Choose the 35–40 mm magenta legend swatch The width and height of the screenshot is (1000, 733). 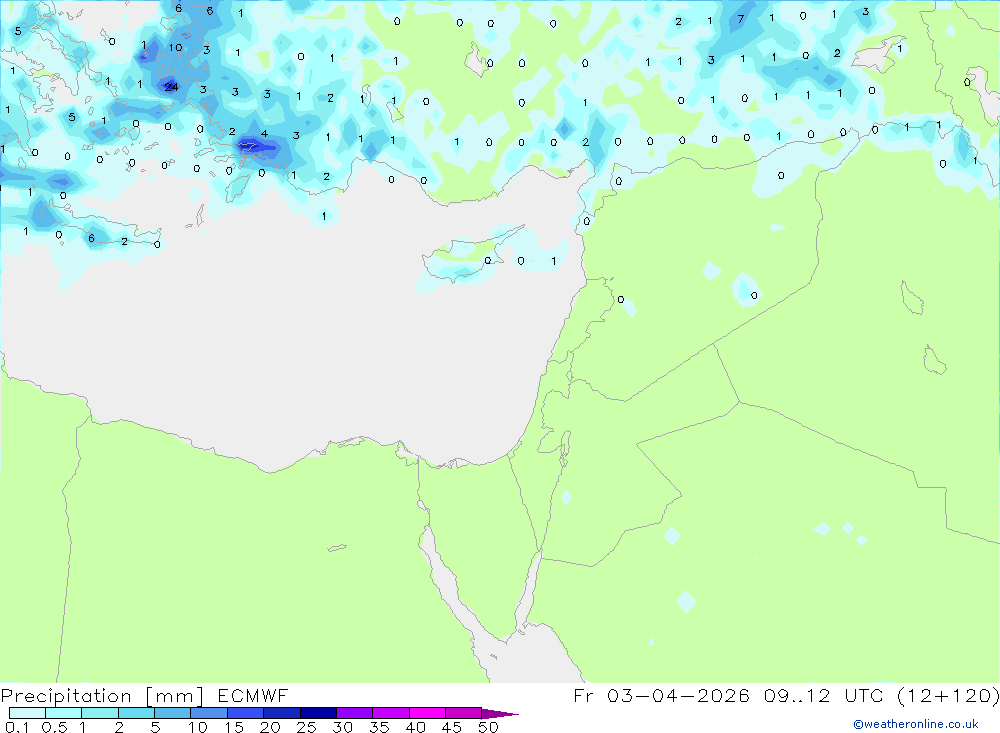(x=390, y=713)
